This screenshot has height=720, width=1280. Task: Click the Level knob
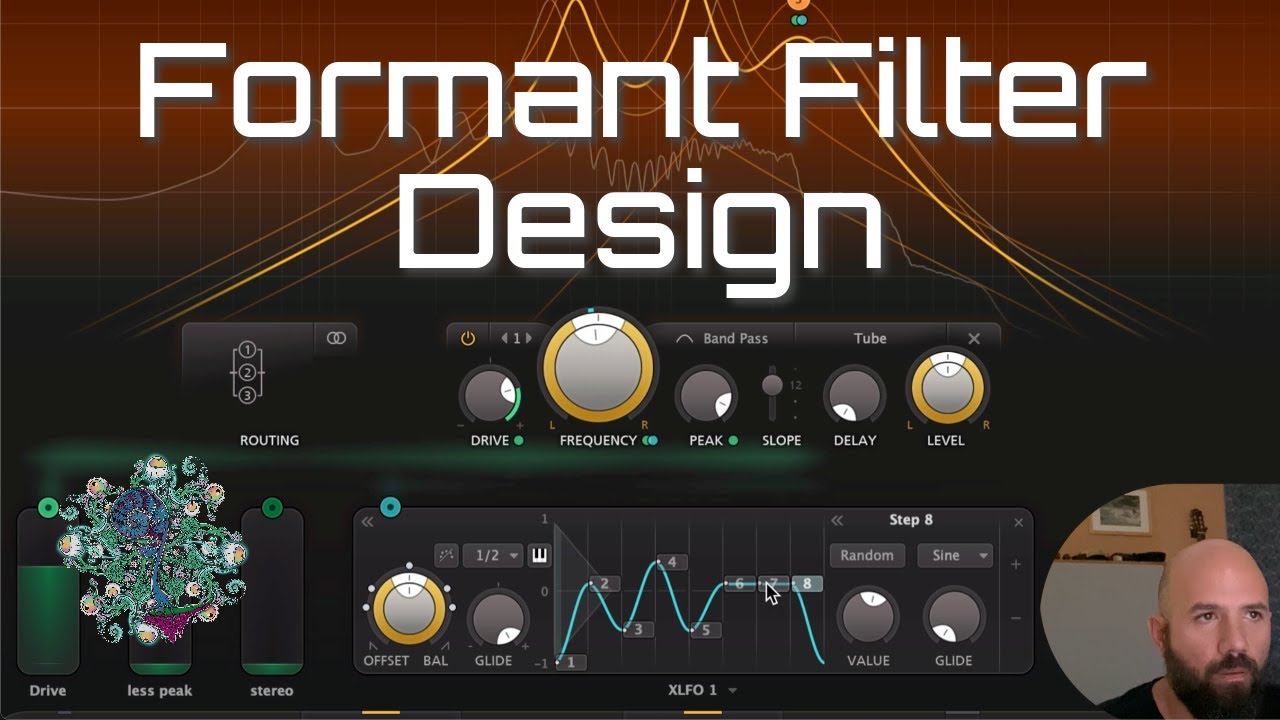[x=947, y=389]
